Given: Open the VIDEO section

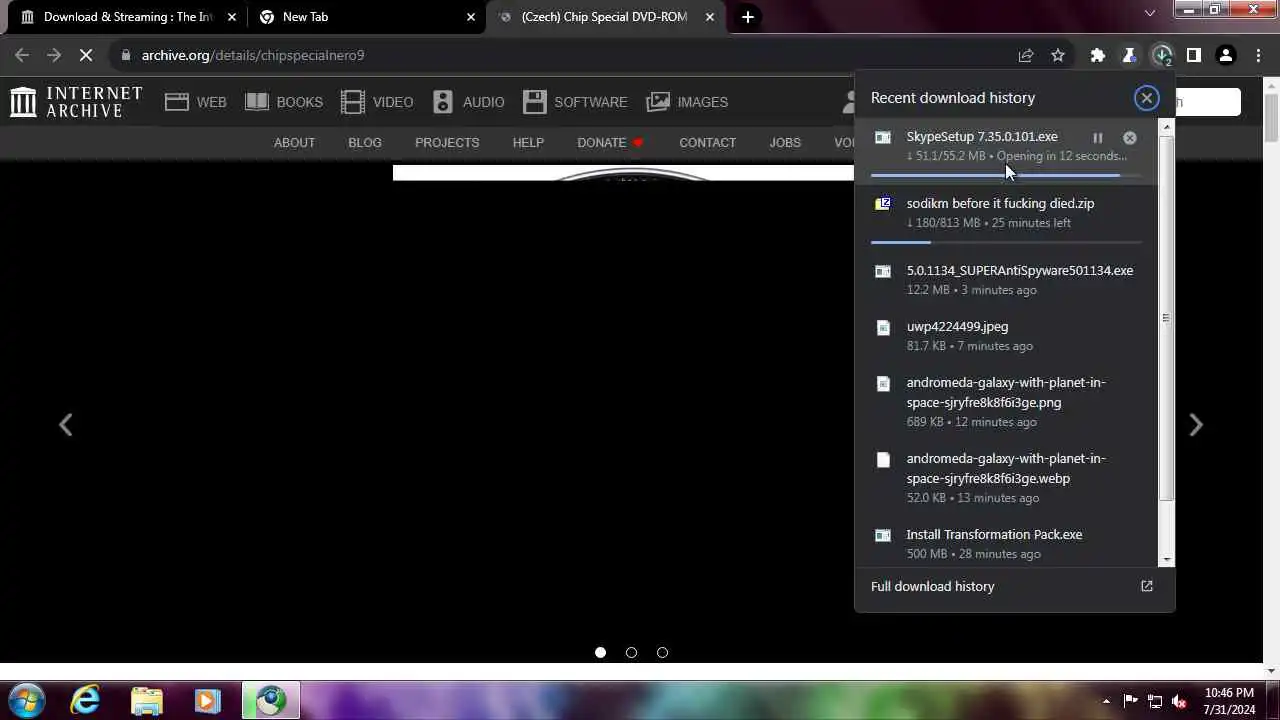Looking at the screenshot, I should tap(377, 102).
